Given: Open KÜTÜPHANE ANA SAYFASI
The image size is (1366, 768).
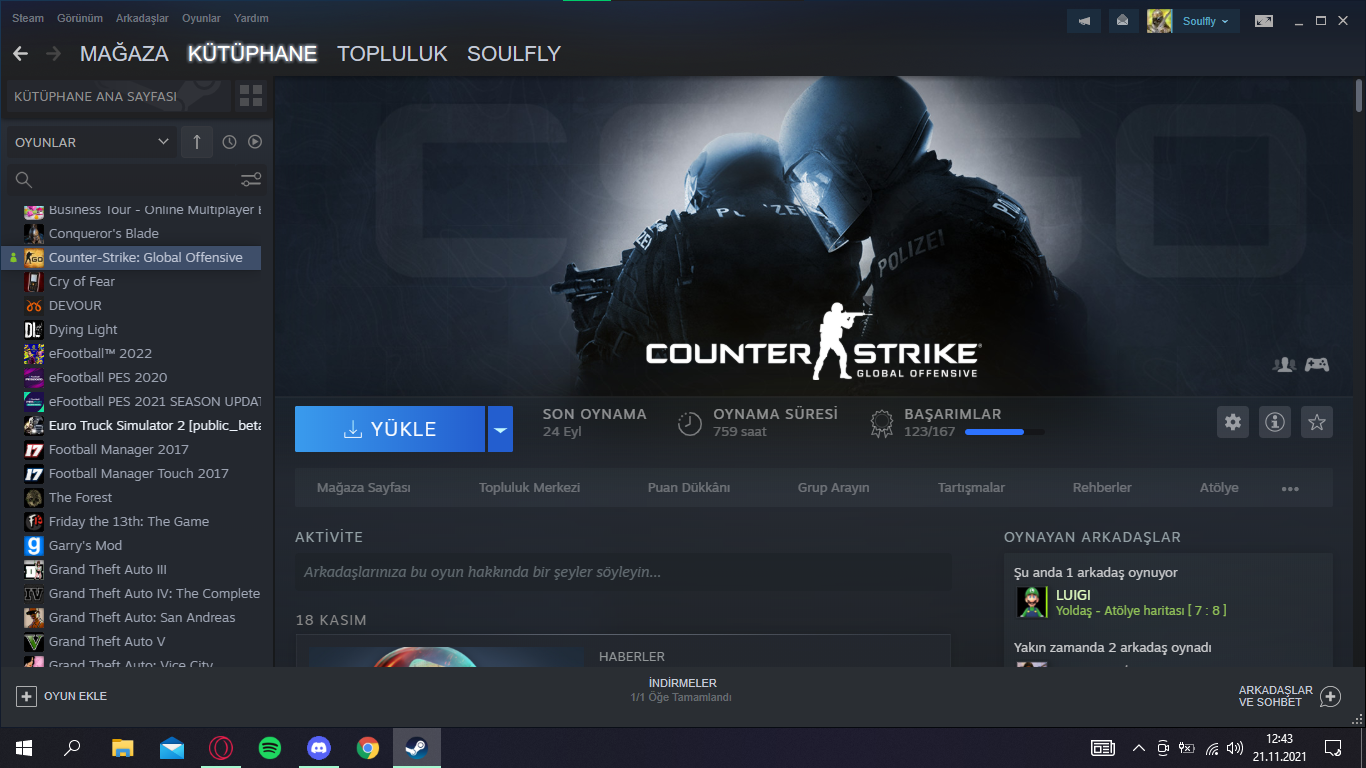Looking at the screenshot, I should coord(118,97).
